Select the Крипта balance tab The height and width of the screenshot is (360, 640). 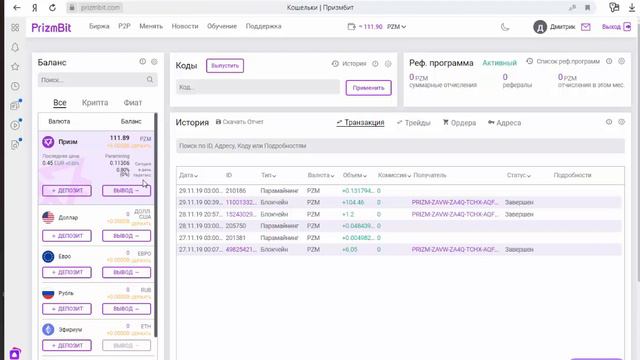click(95, 103)
